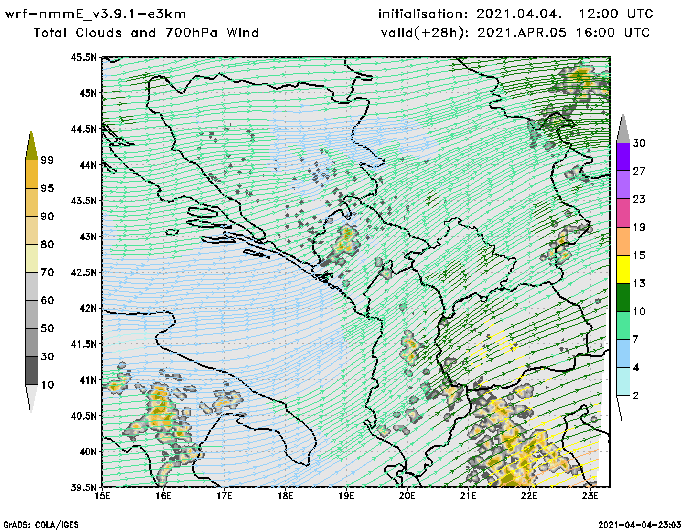Click the 2021-04-04-23:03 timestamp
This screenshot has height=530, width=700.
pos(639,525)
